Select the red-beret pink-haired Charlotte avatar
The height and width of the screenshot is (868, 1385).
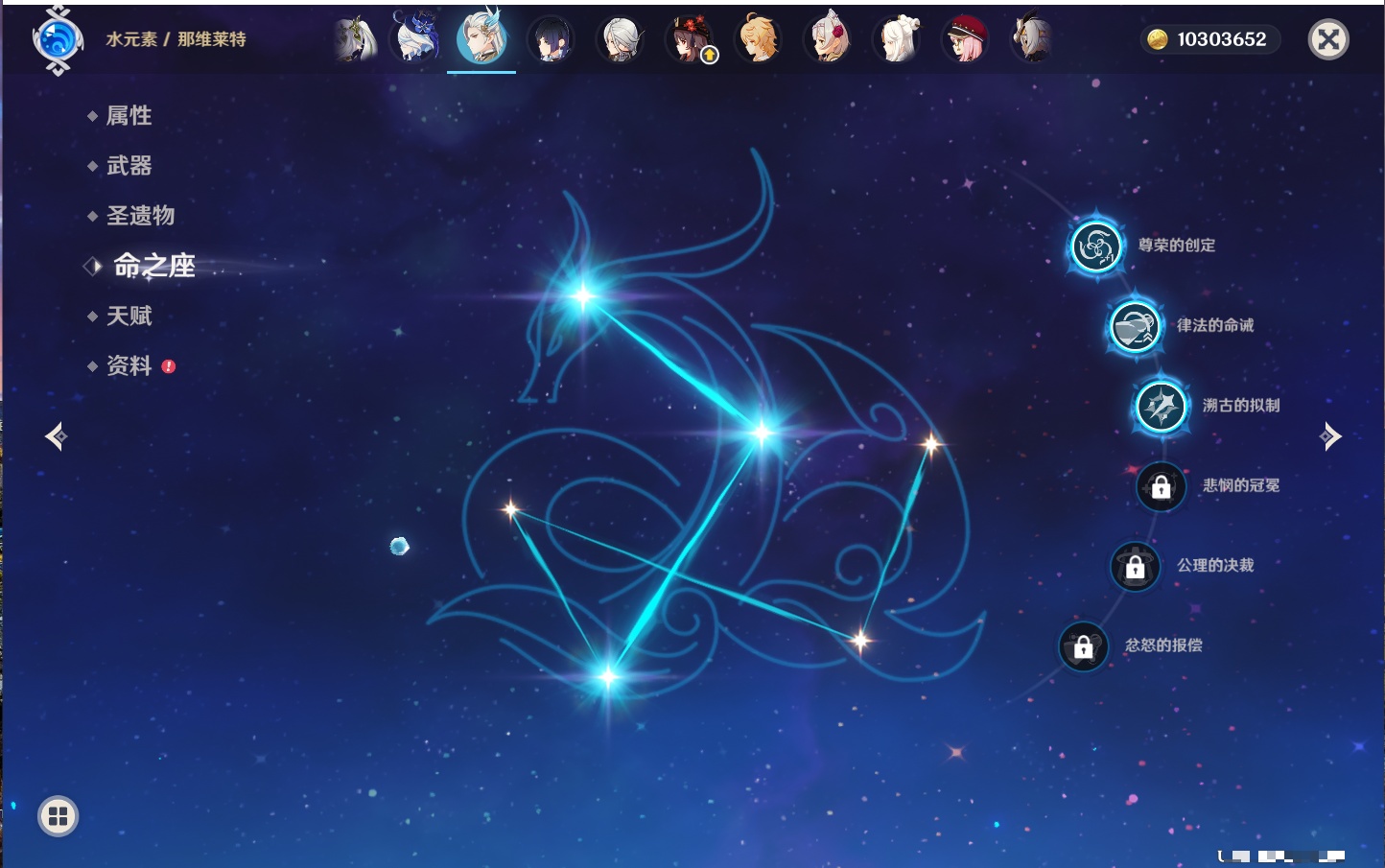pyautogui.click(x=966, y=39)
